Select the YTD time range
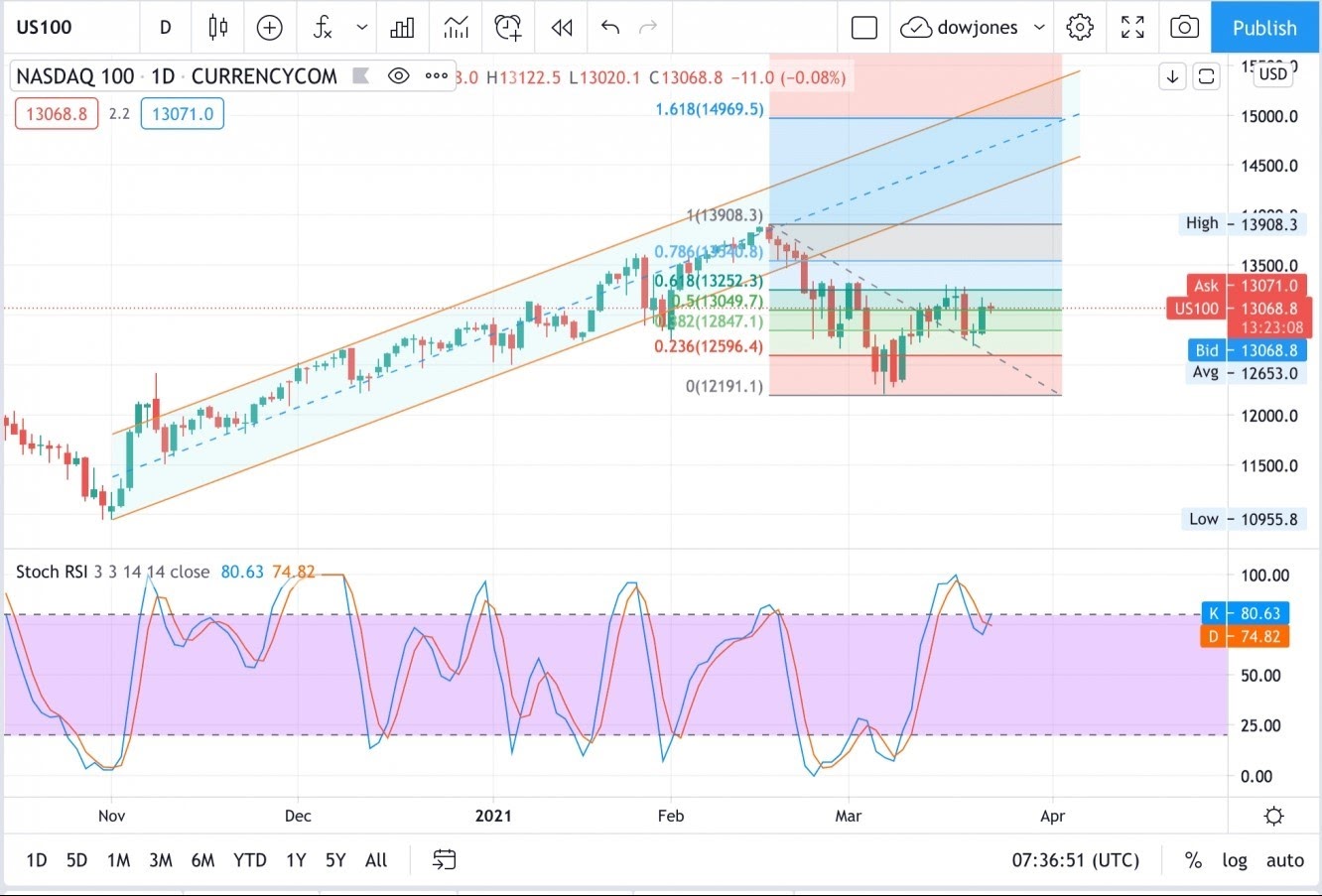 [x=249, y=860]
